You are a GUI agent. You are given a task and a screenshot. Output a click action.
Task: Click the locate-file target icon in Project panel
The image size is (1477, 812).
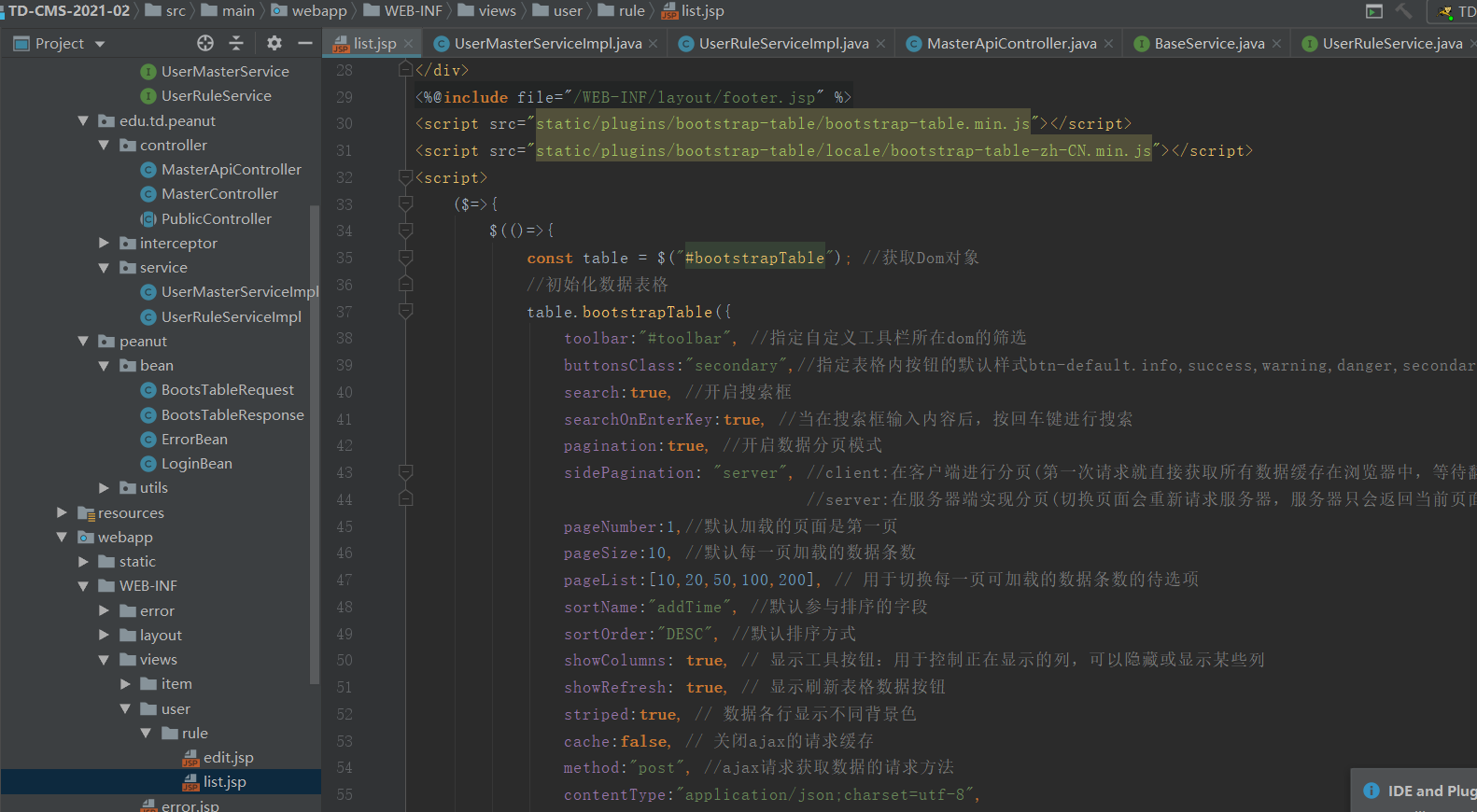pos(205,43)
